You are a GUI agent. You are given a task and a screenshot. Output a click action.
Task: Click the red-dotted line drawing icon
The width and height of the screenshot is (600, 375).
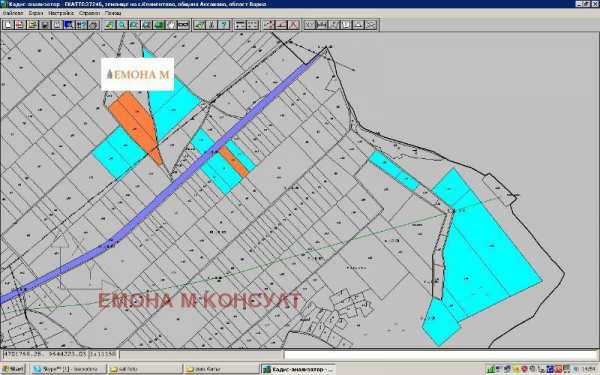[269, 25]
